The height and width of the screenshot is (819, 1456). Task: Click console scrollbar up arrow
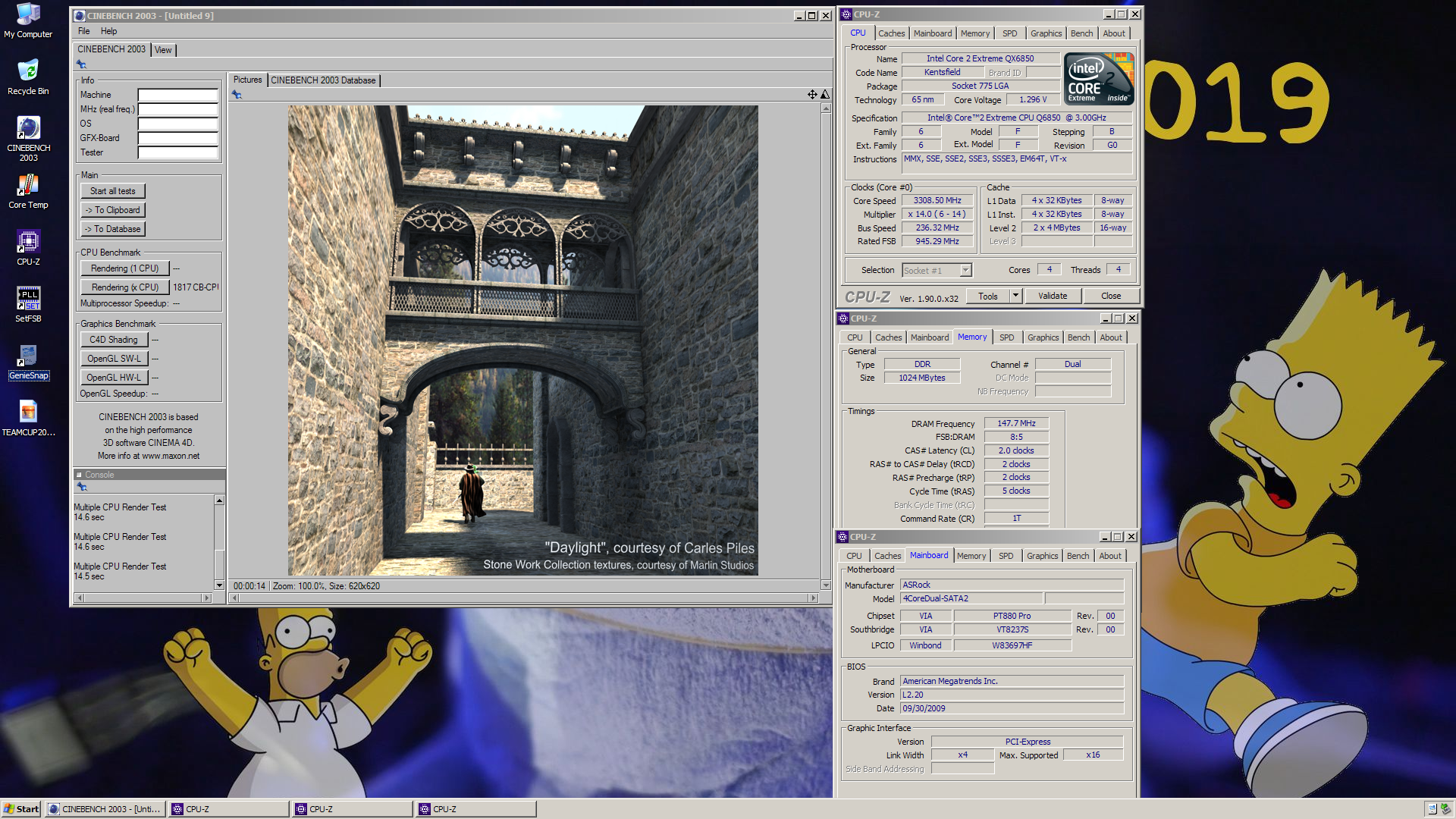click(219, 500)
